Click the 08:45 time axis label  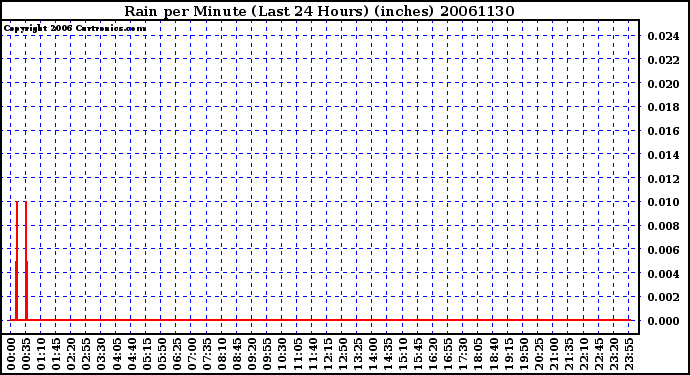(237, 354)
